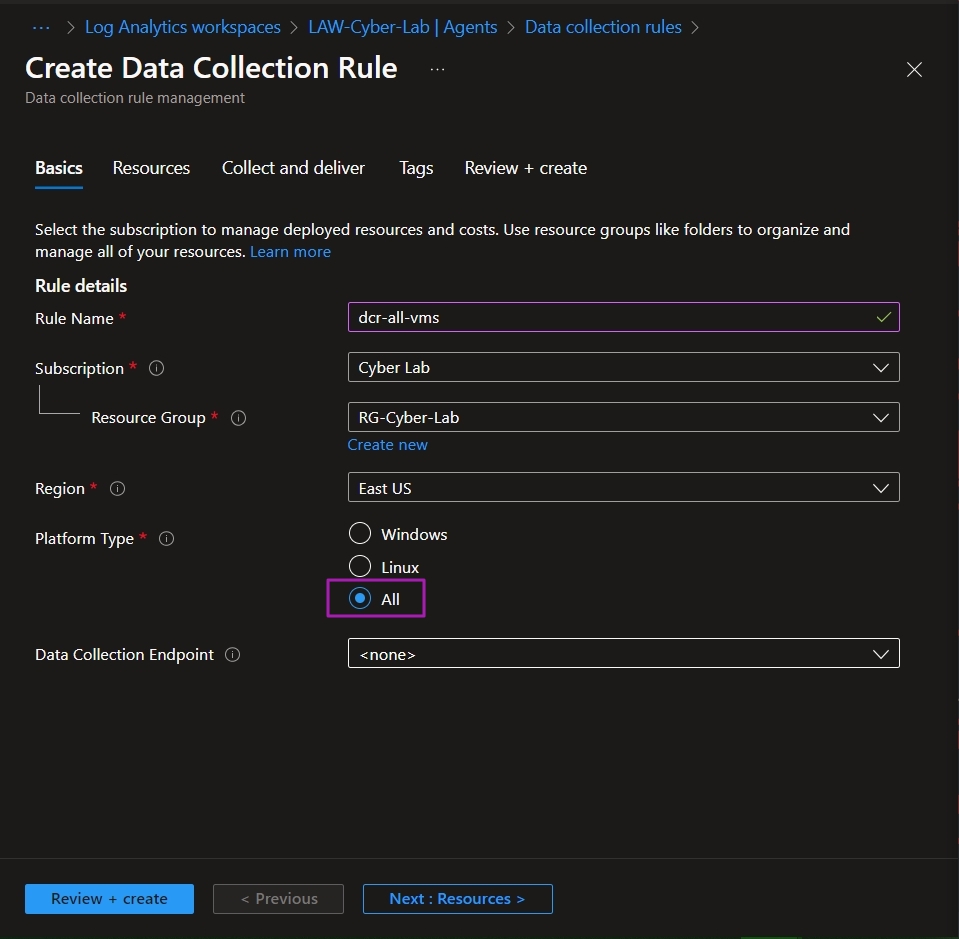Switch to the Collect and deliver tab

tap(293, 168)
